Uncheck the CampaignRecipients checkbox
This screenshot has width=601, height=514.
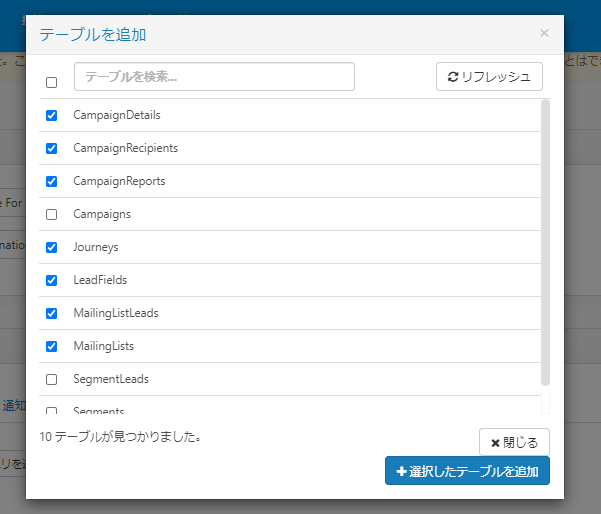52,148
